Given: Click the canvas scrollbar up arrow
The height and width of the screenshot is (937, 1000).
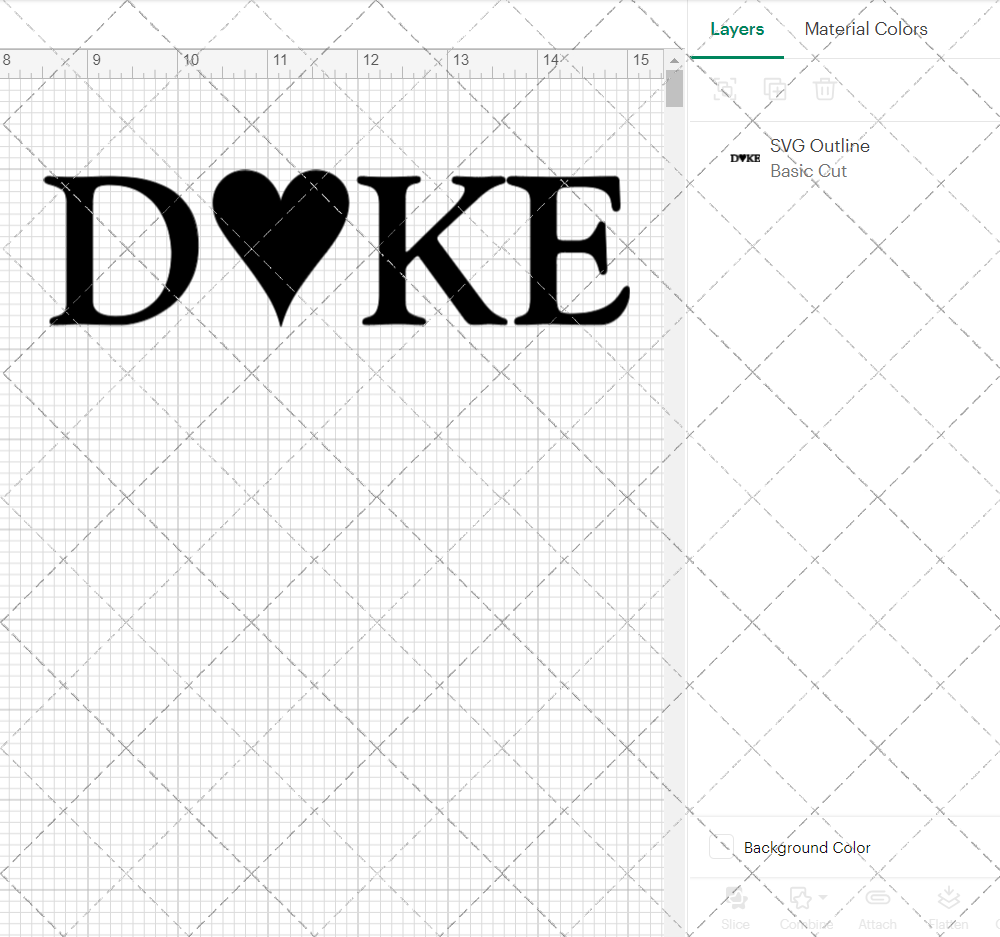Looking at the screenshot, I should [x=674, y=61].
